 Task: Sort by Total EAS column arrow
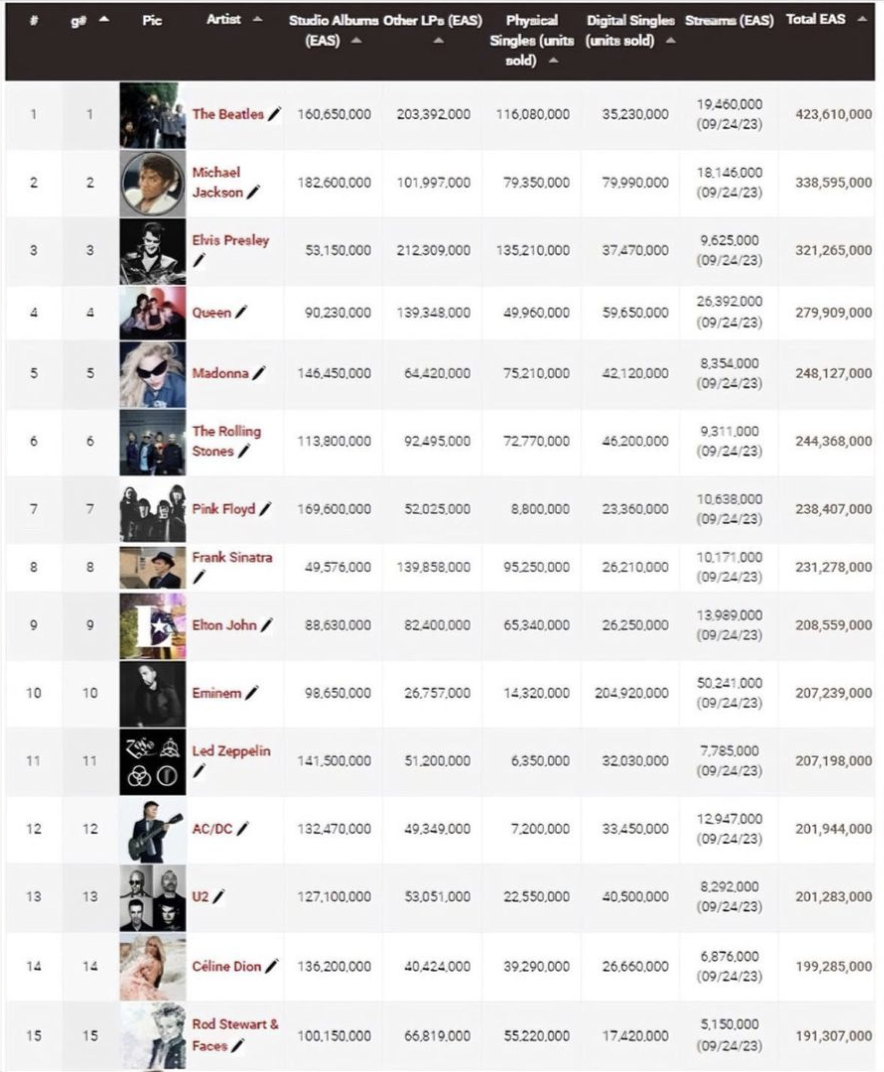(862, 20)
